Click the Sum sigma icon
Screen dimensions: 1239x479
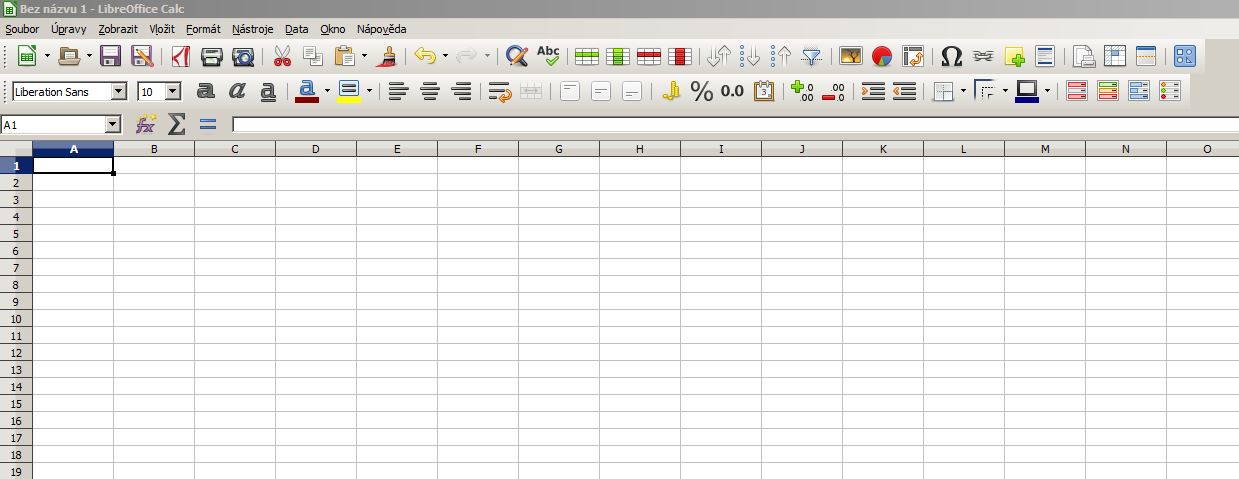pyautogui.click(x=177, y=125)
